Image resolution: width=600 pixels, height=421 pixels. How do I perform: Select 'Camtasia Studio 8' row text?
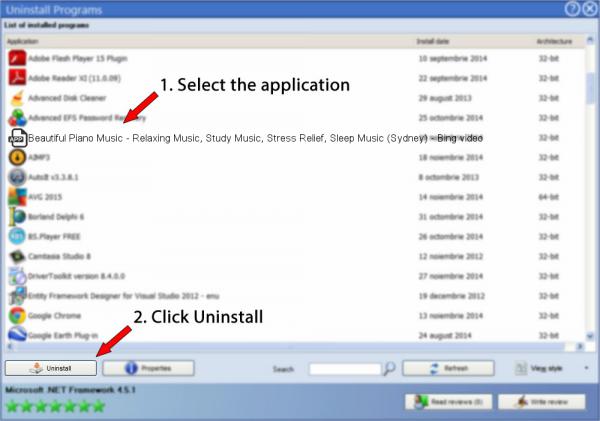coord(59,256)
